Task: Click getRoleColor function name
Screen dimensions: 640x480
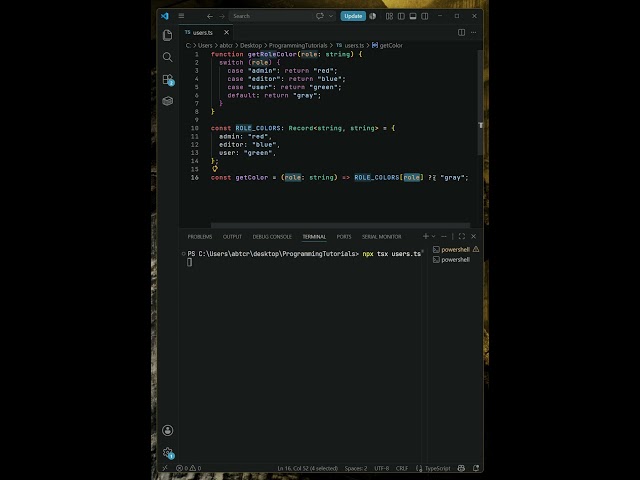Action: coord(272,54)
